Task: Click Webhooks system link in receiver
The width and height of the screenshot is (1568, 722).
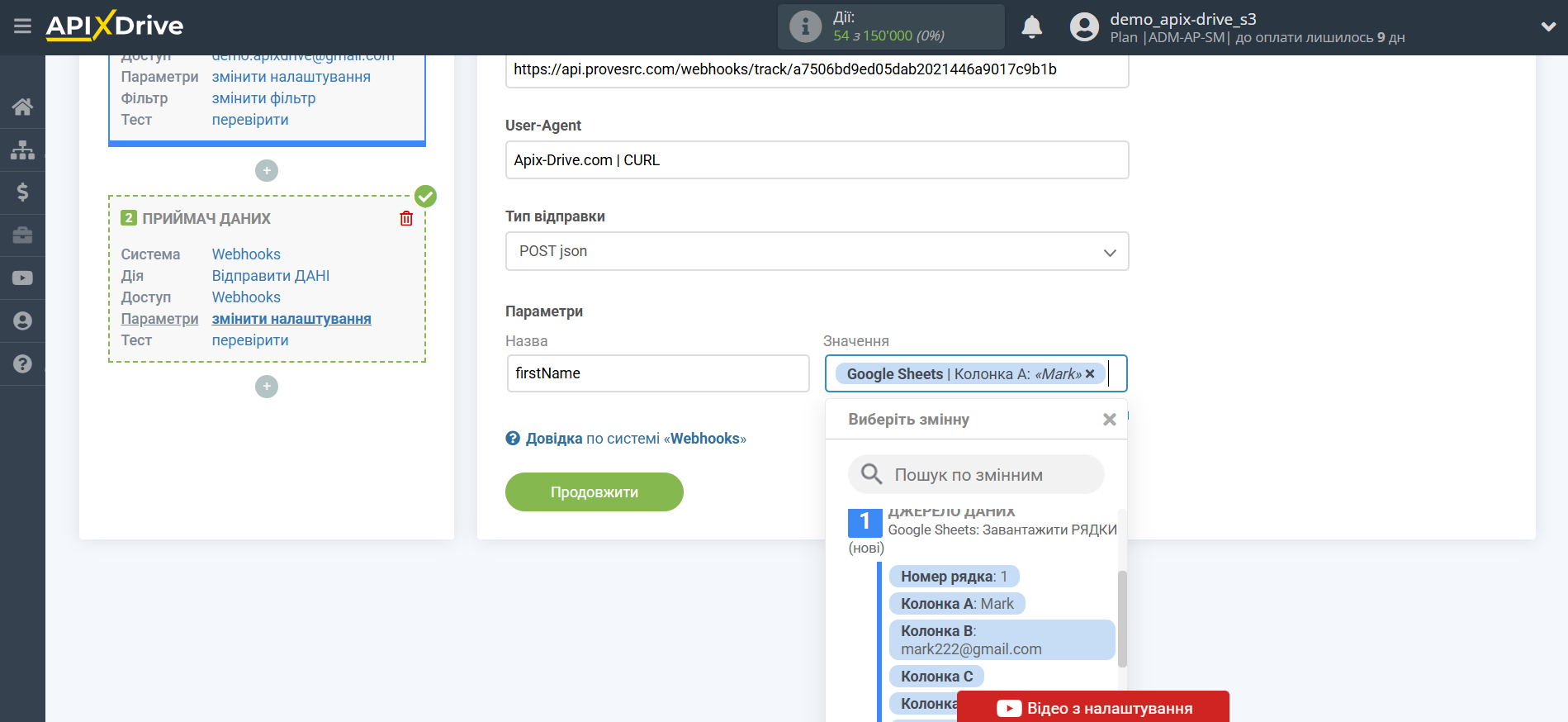Action: tap(246, 254)
